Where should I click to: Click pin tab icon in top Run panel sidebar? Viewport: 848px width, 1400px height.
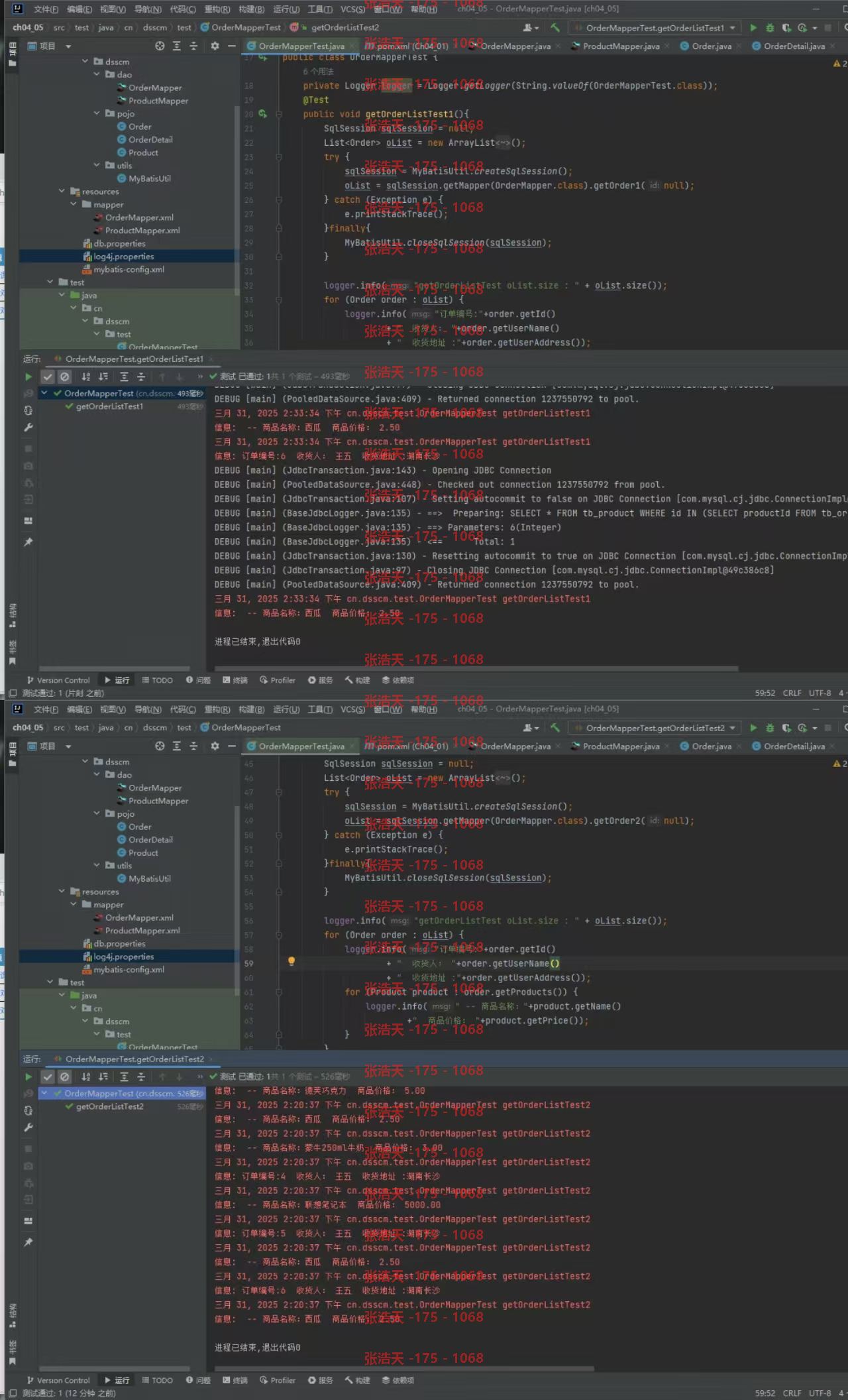[28, 542]
